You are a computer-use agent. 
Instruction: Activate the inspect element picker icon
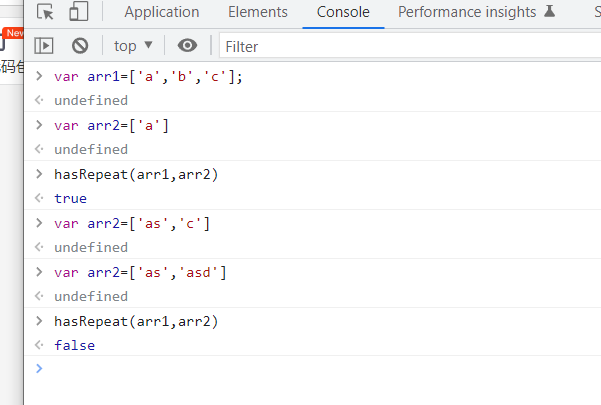click(x=46, y=13)
